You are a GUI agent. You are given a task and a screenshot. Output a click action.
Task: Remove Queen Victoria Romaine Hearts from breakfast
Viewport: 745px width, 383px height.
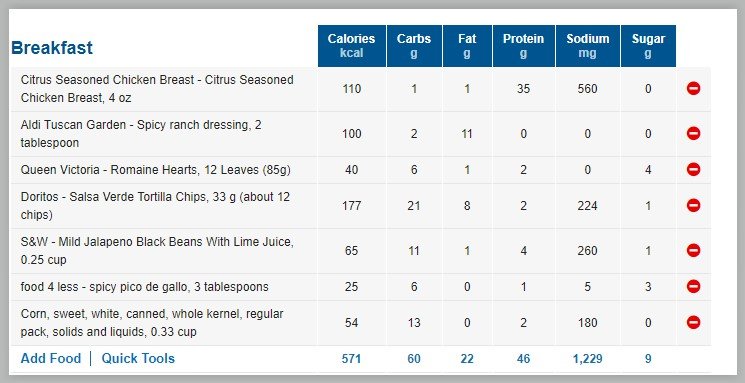tap(693, 170)
